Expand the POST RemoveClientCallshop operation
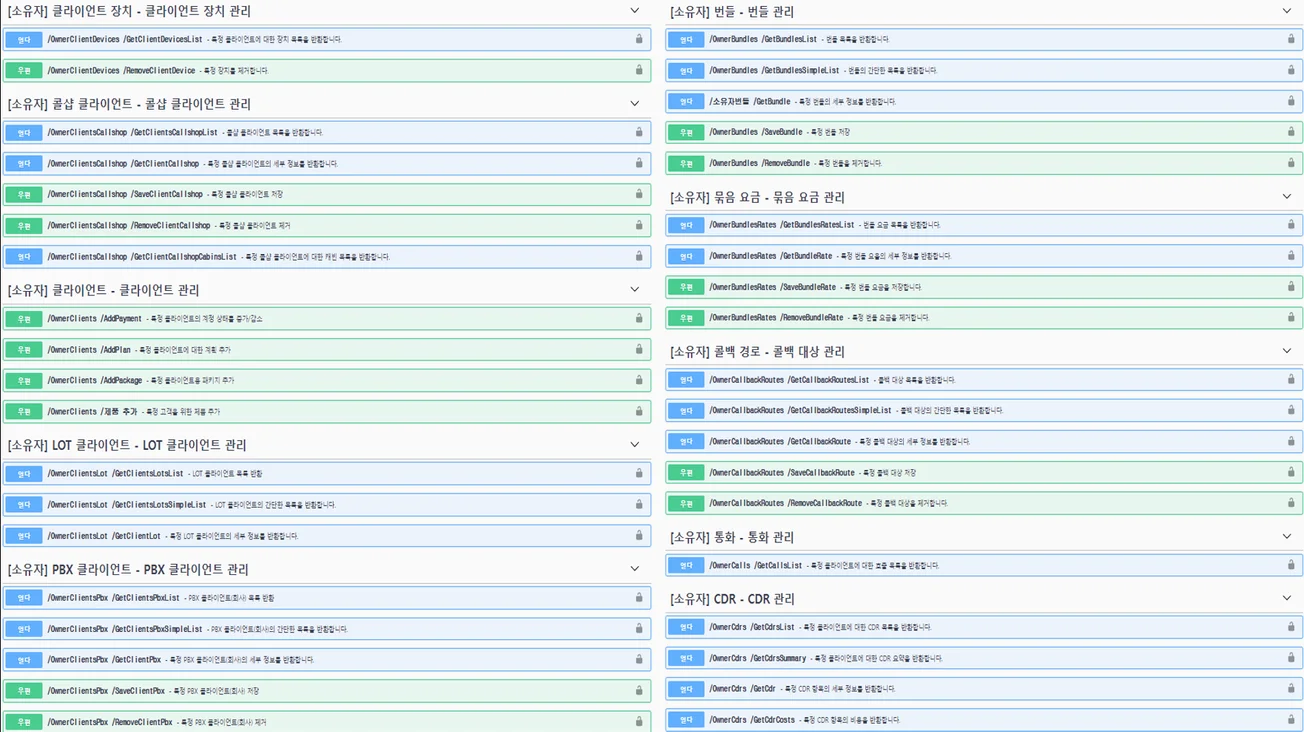The width and height of the screenshot is (1304, 732). [x=327, y=225]
